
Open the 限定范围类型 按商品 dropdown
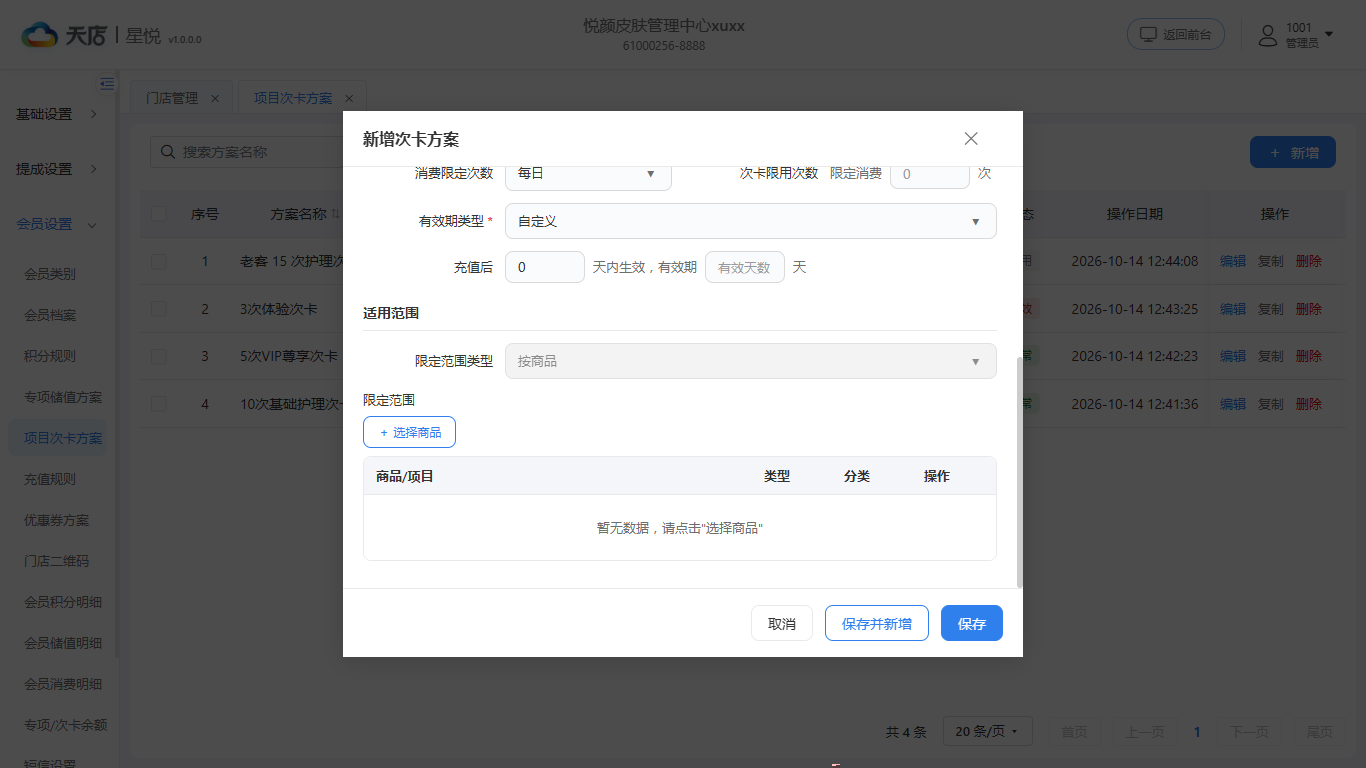coord(751,361)
